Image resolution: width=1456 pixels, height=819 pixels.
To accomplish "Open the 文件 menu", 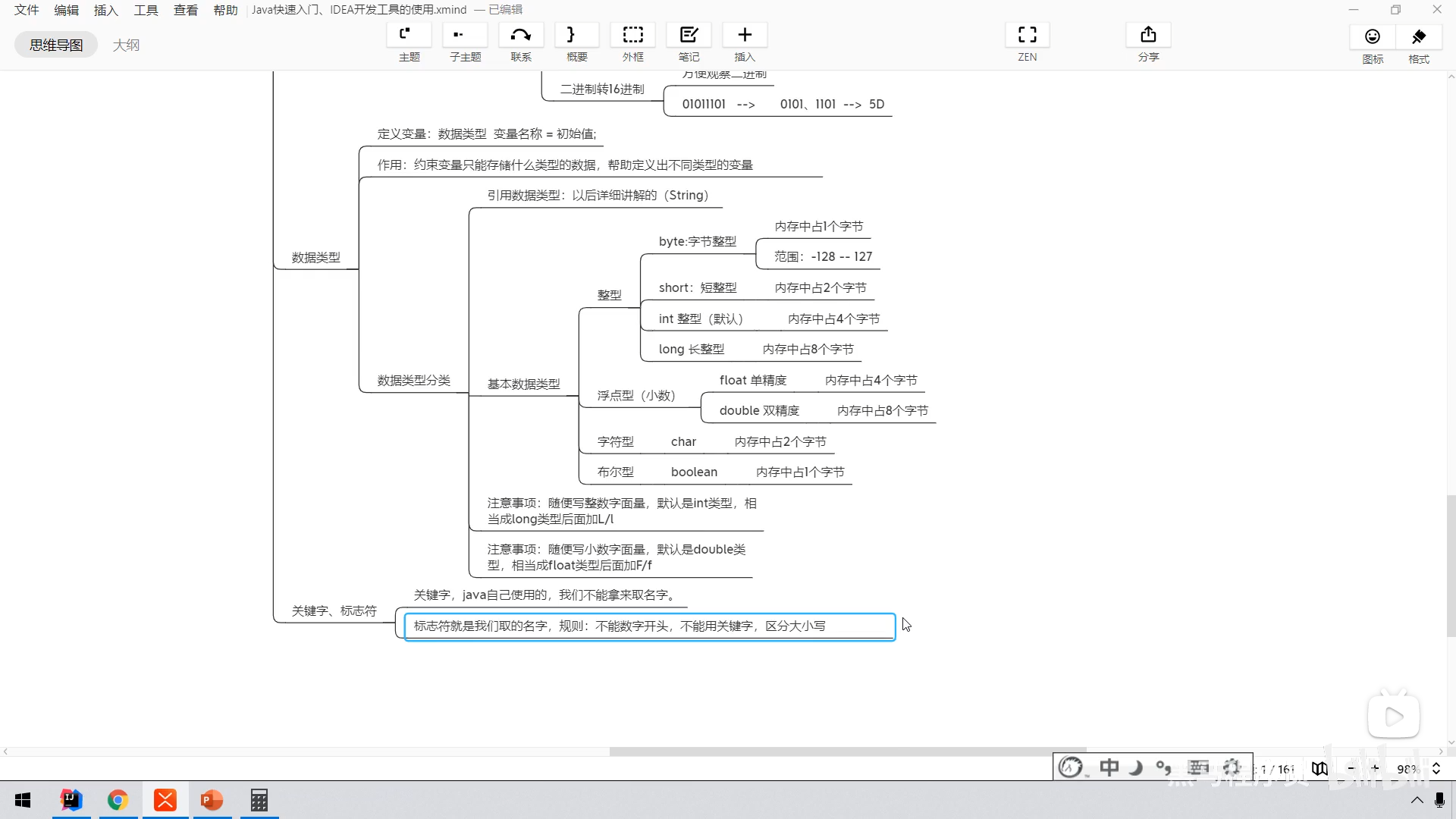I will click(x=27, y=10).
